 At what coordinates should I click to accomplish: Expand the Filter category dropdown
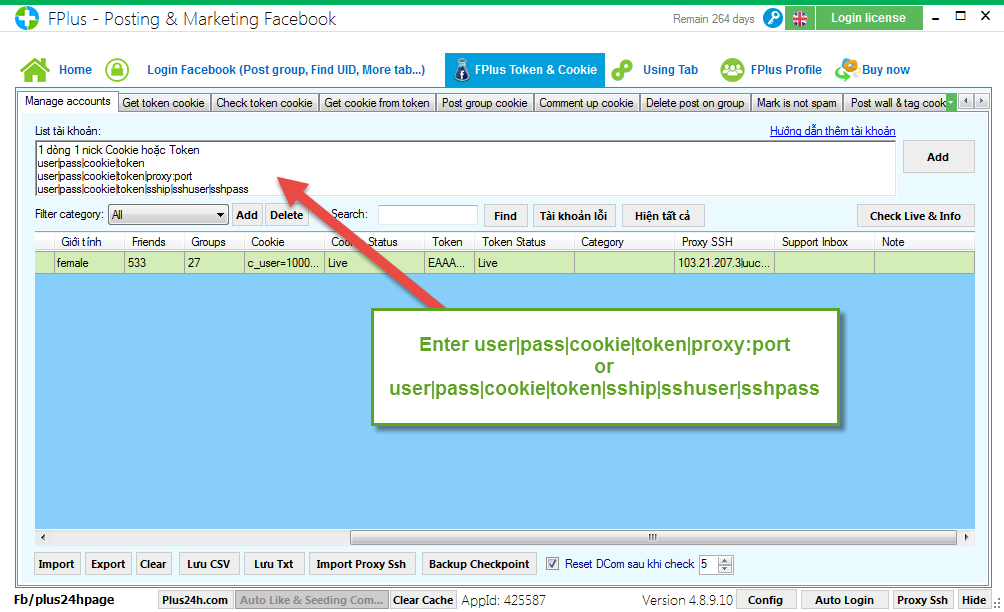click(221, 215)
